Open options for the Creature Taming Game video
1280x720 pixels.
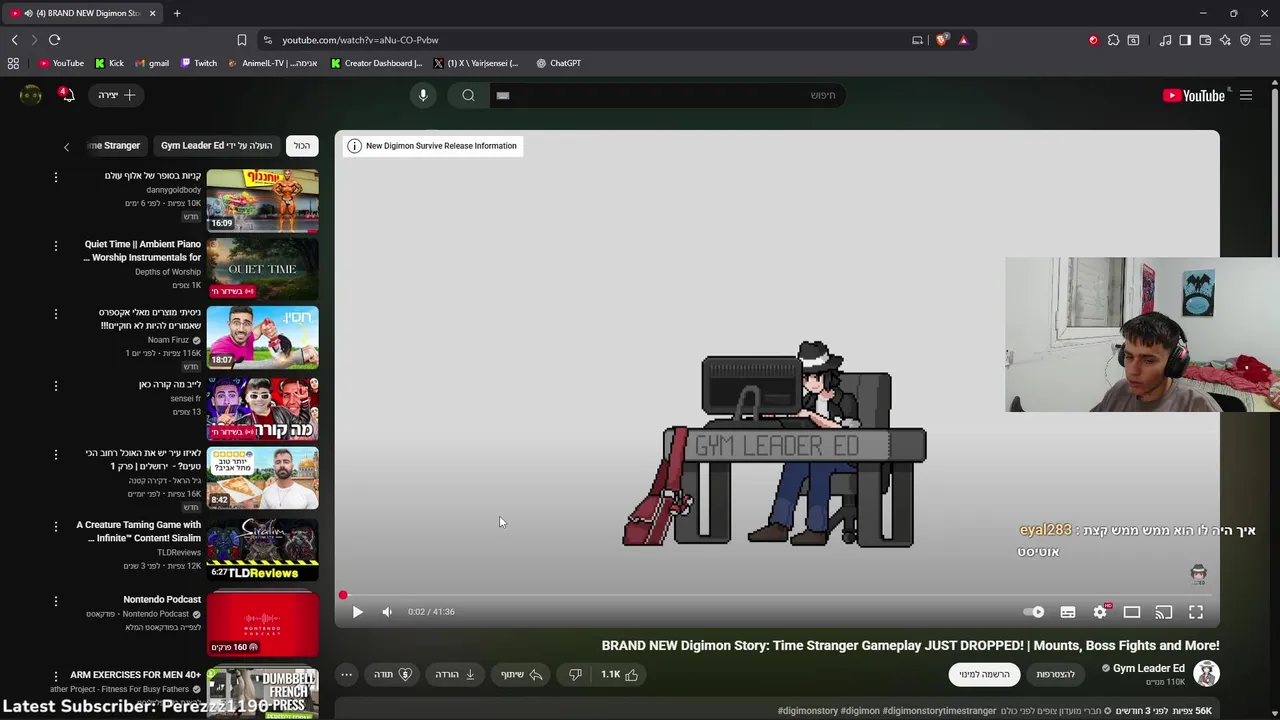56,525
